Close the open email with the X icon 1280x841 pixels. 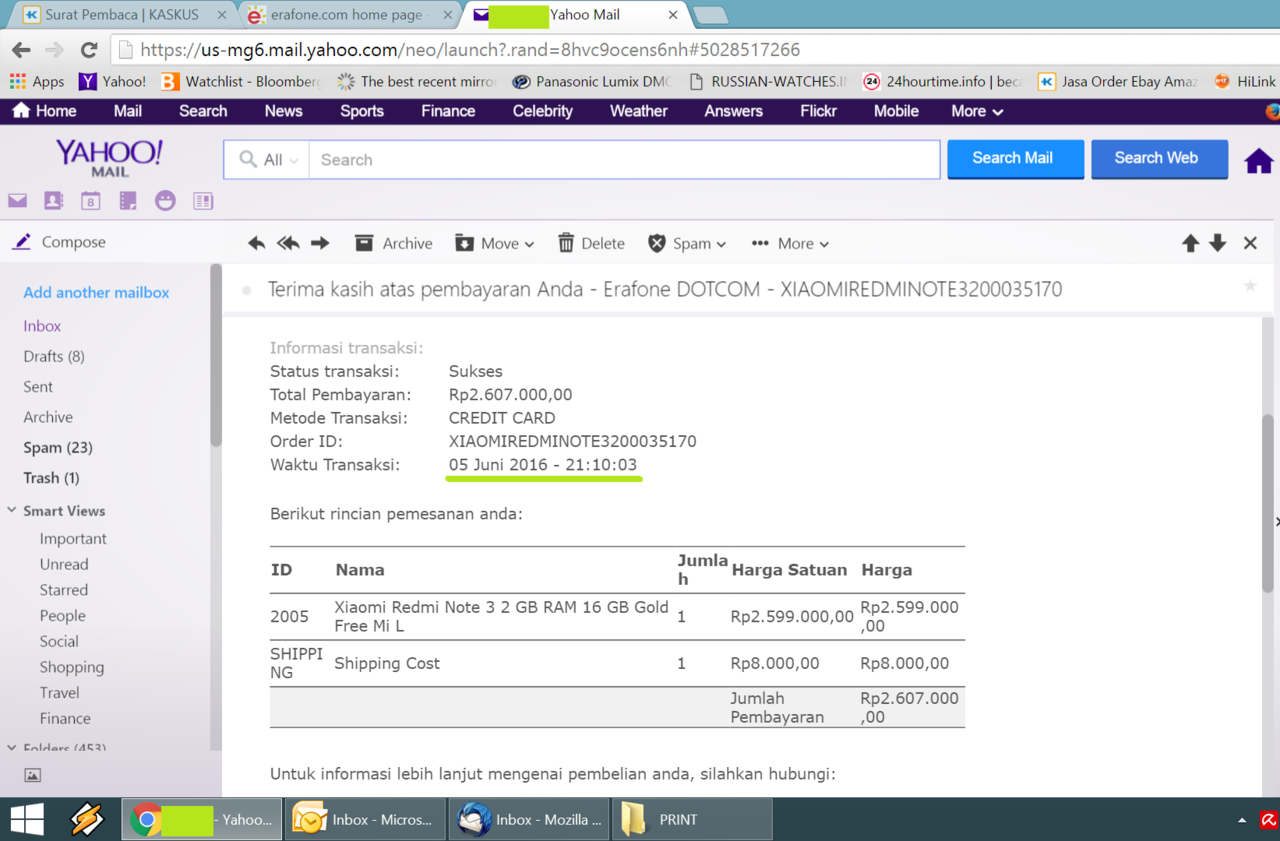1250,243
